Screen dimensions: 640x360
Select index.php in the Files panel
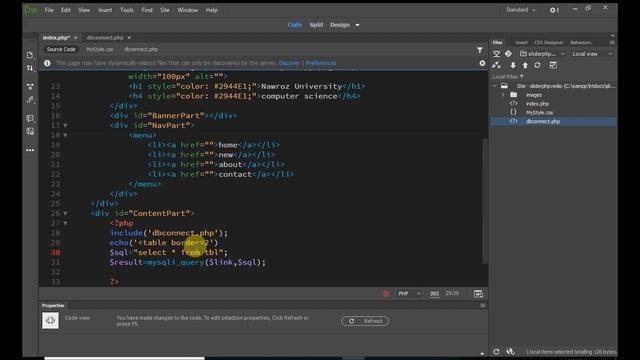pyautogui.click(x=537, y=104)
